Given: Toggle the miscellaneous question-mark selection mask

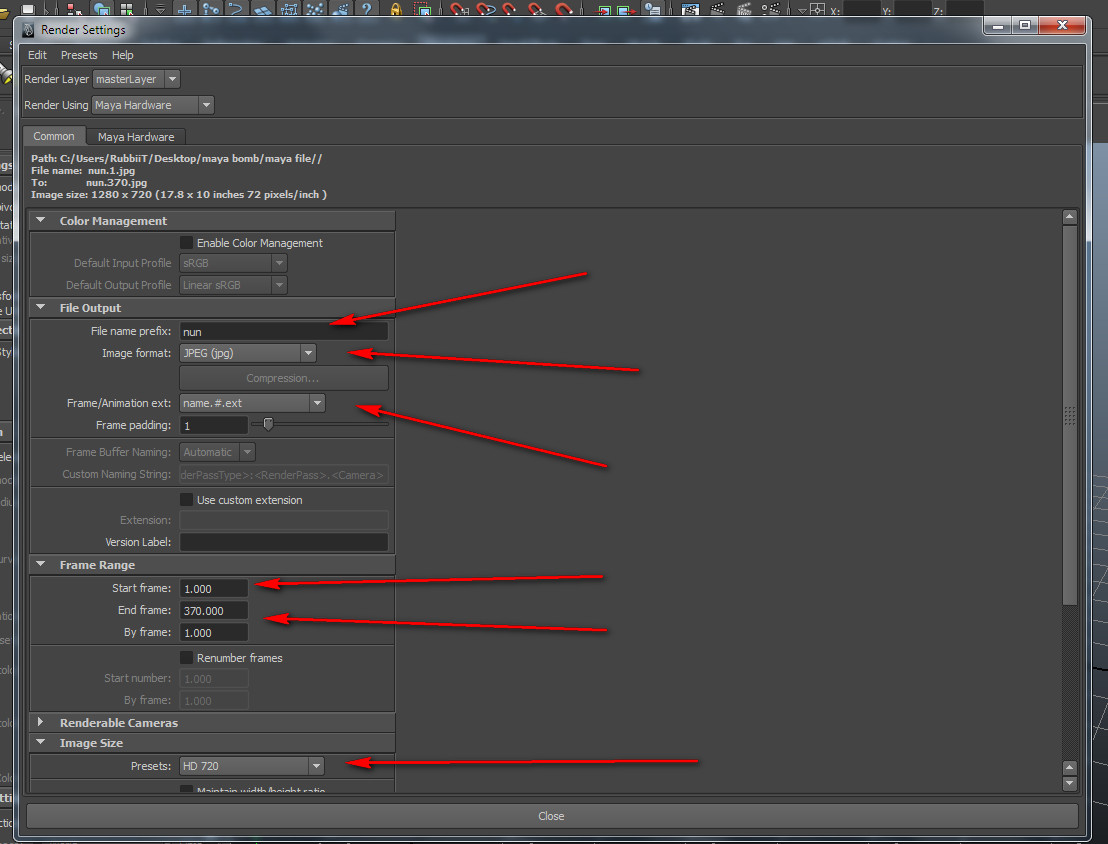Looking at the screenshot, I should 366,8.
